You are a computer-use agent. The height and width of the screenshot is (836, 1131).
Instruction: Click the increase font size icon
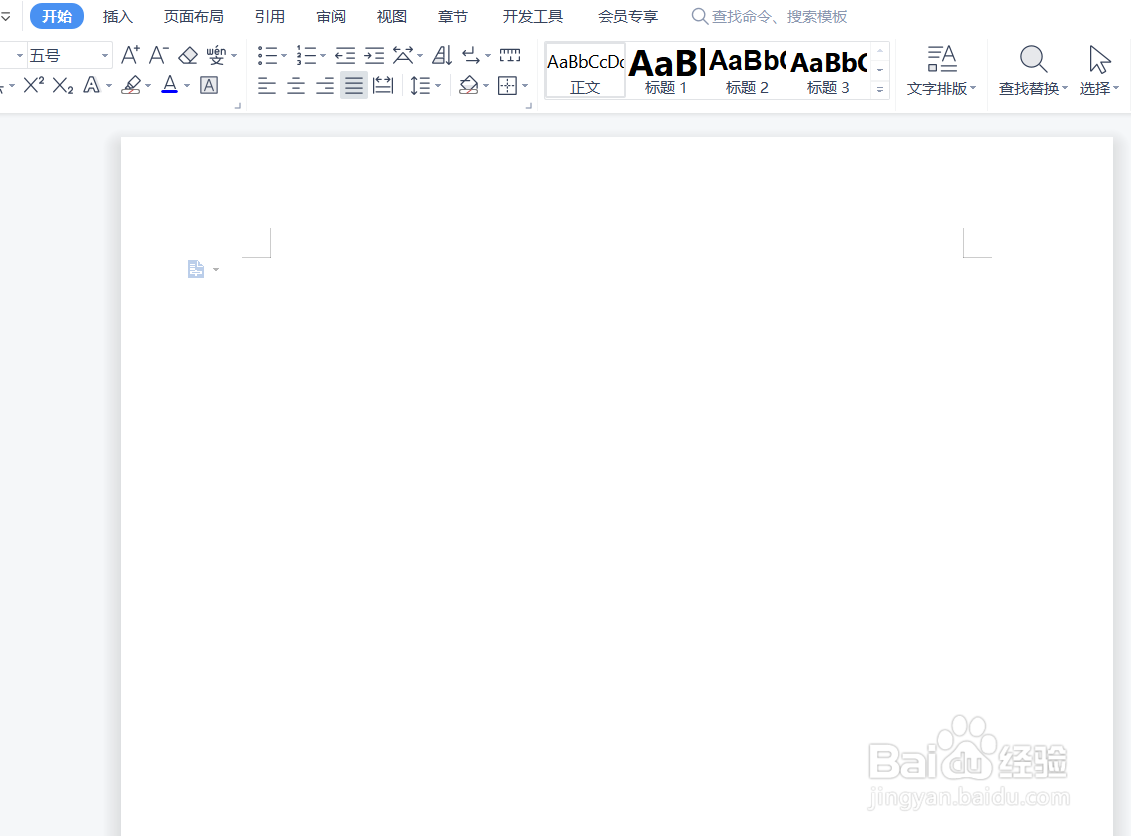click(130, 55)
